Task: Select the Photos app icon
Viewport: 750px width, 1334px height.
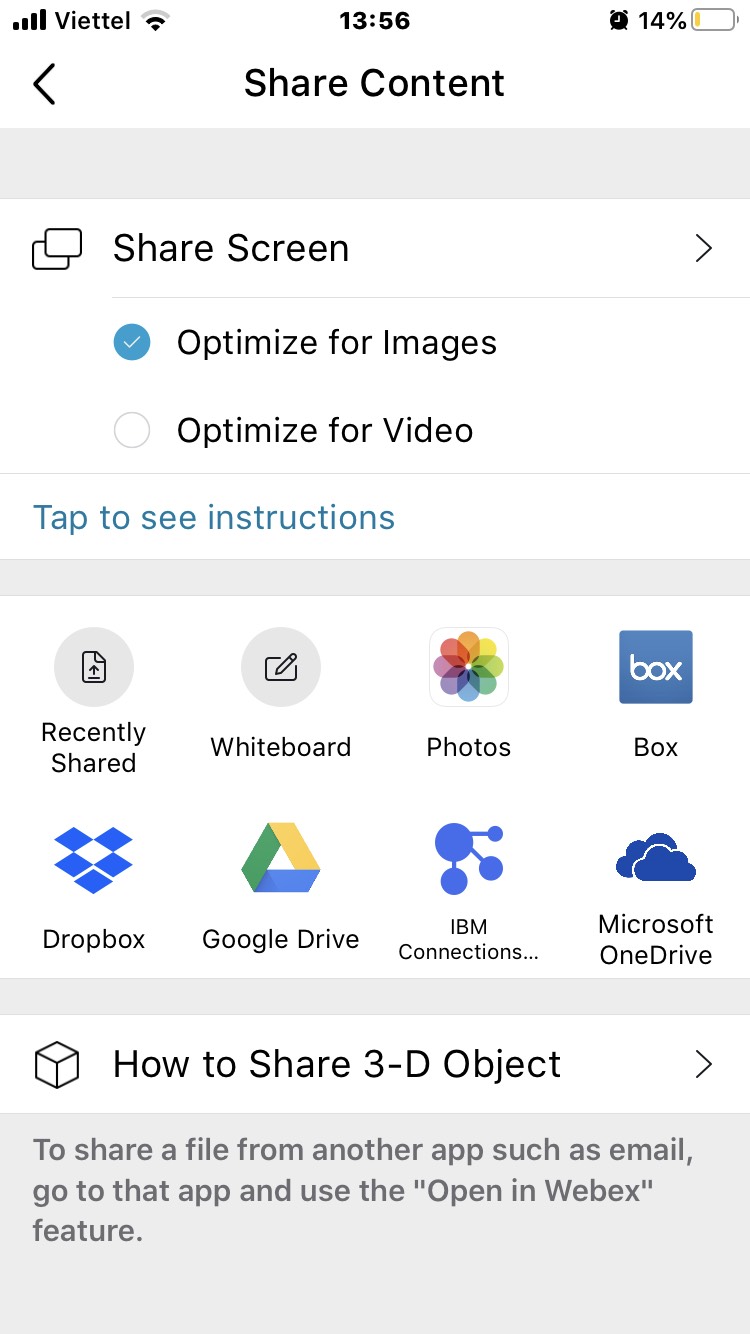Action: click(468, 667)
